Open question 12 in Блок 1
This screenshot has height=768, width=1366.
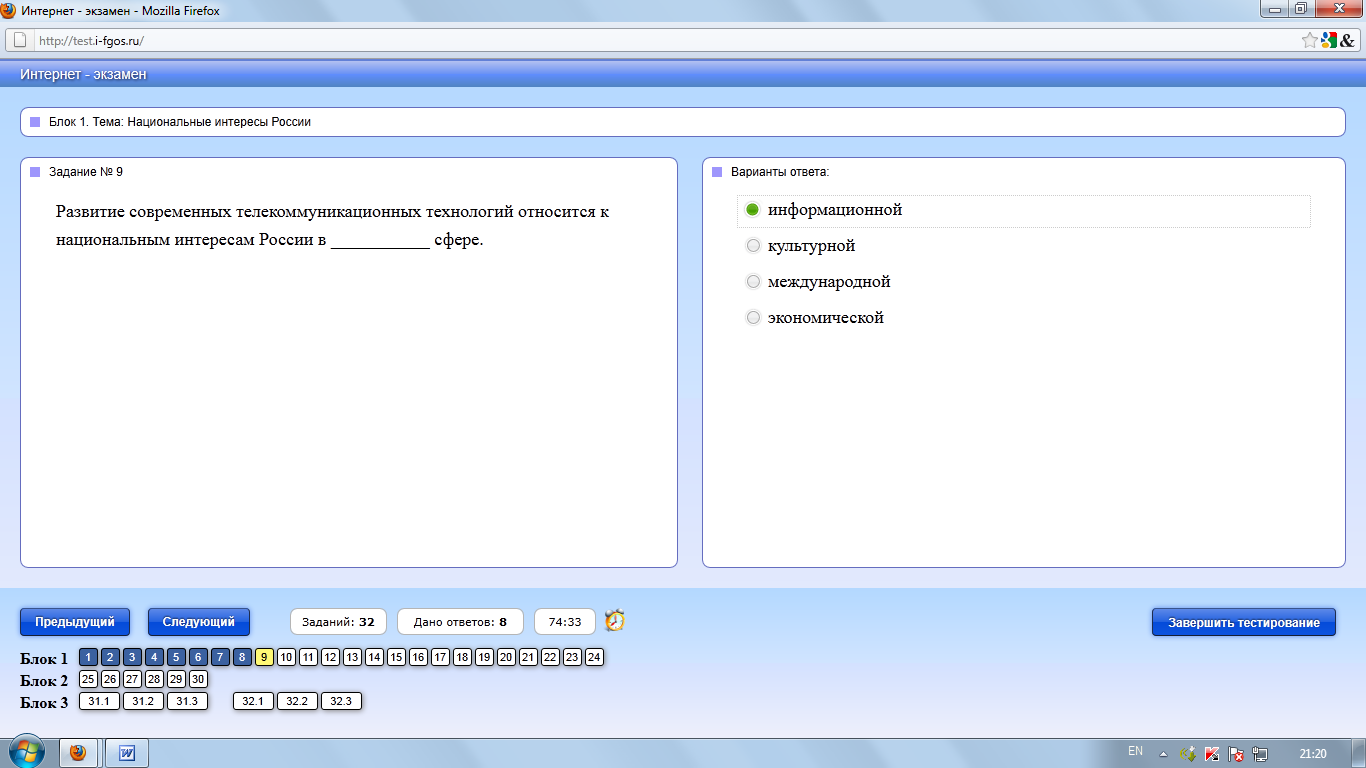click(330, 657)
